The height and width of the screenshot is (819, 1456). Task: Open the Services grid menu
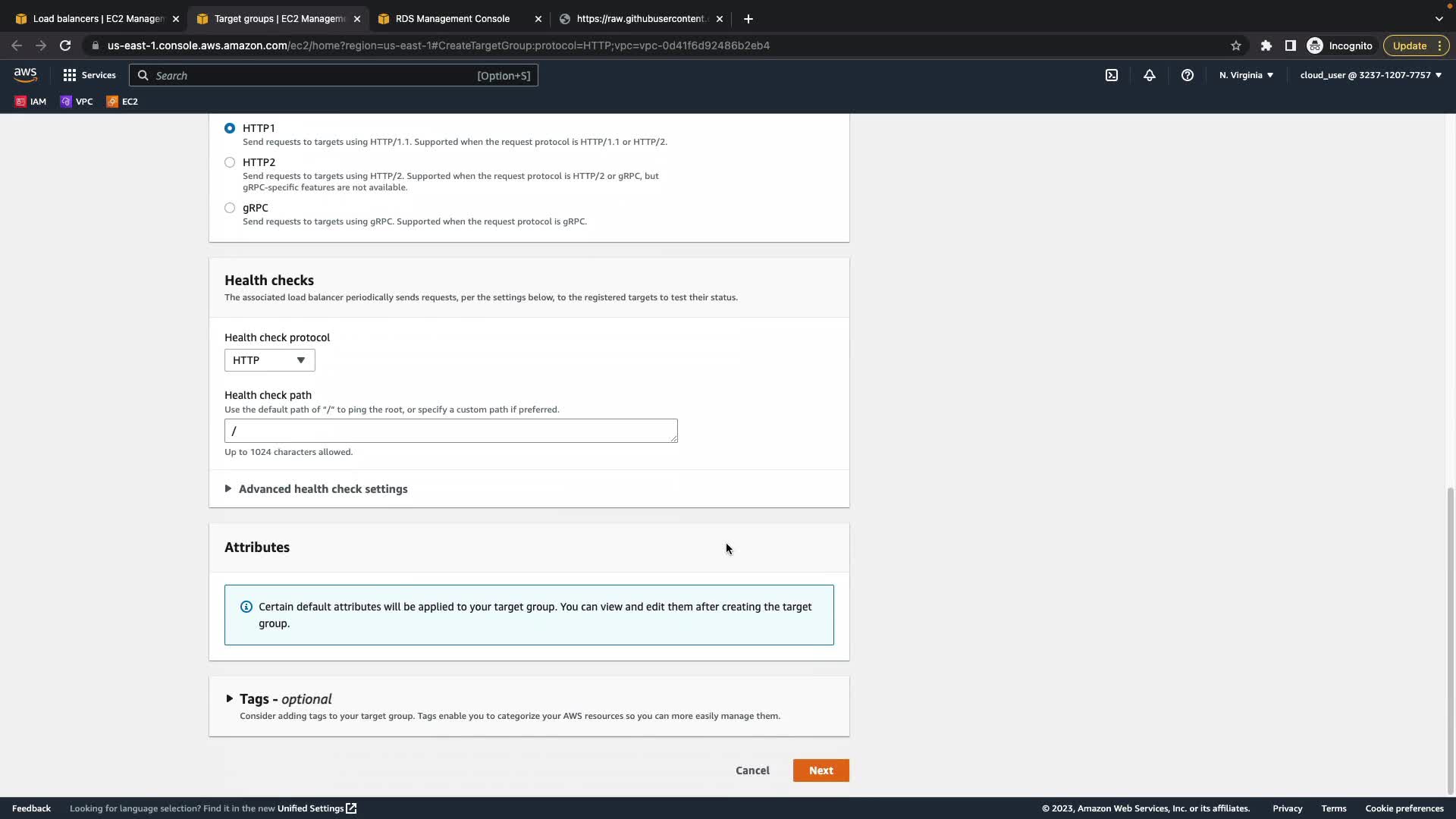(89, 75)
